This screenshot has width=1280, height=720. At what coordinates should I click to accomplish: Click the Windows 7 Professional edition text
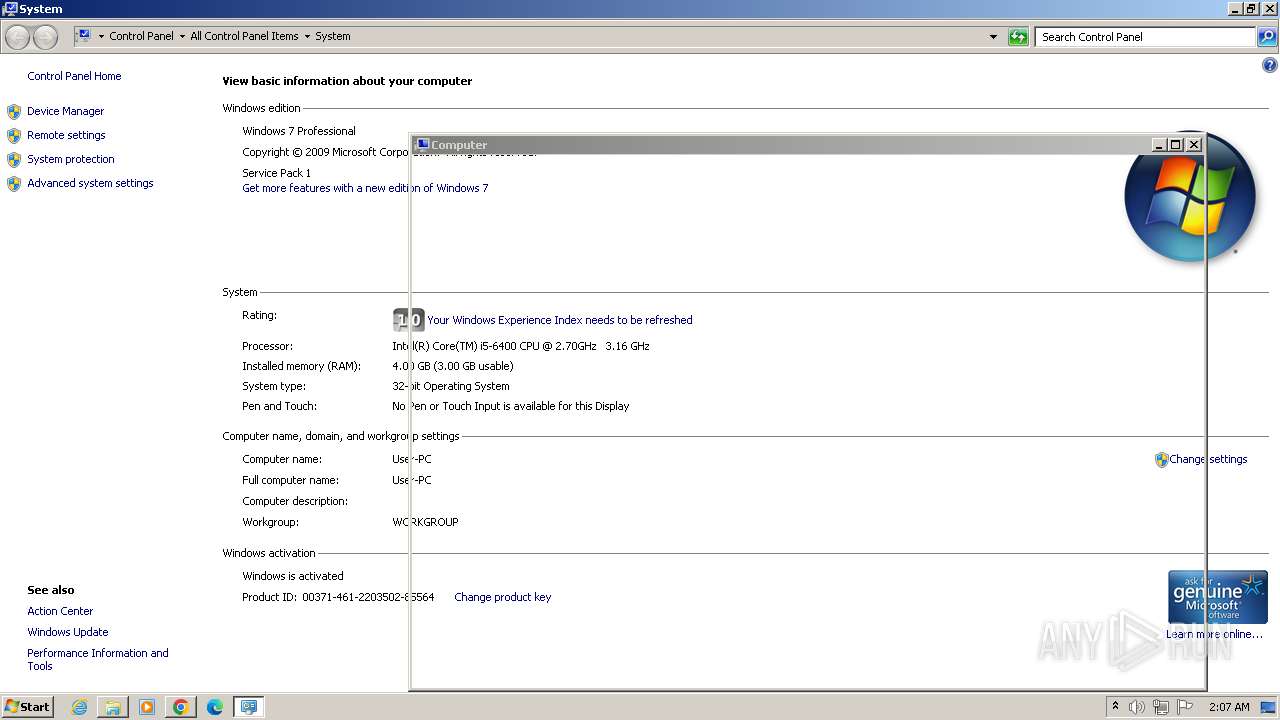(x=299, y=131)
